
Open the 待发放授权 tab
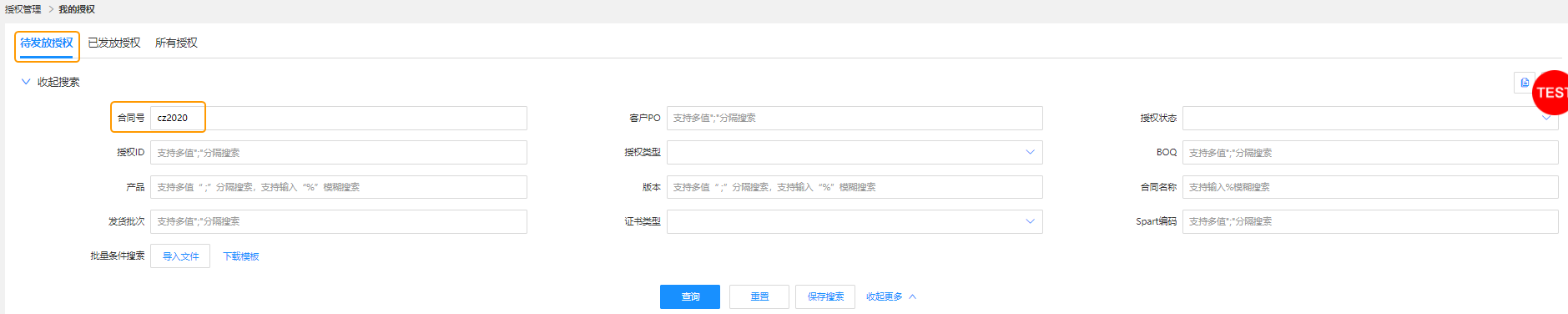(47, 43)
